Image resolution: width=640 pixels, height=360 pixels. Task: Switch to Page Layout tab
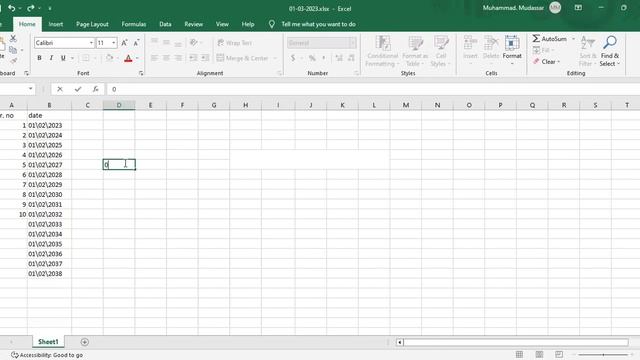pyautogui.click(x=92, y=24)
